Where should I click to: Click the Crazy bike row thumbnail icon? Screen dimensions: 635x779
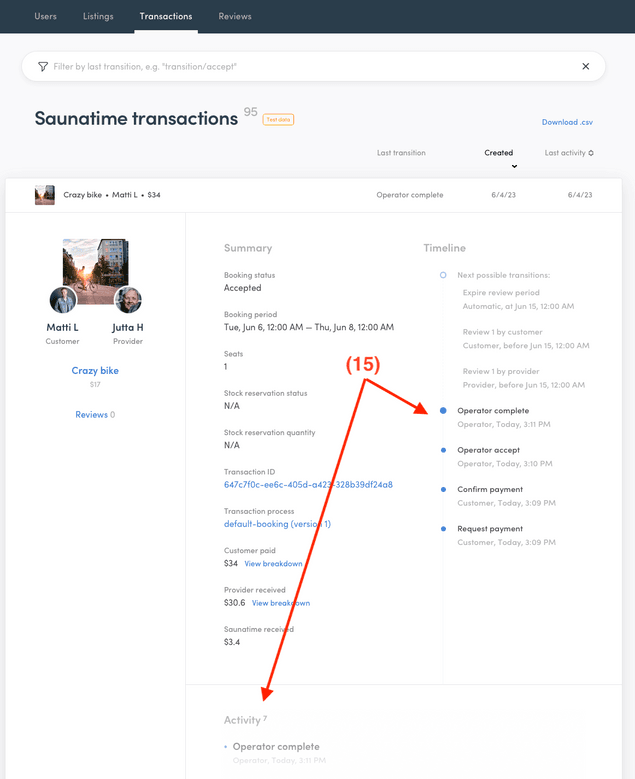(45, 195)
